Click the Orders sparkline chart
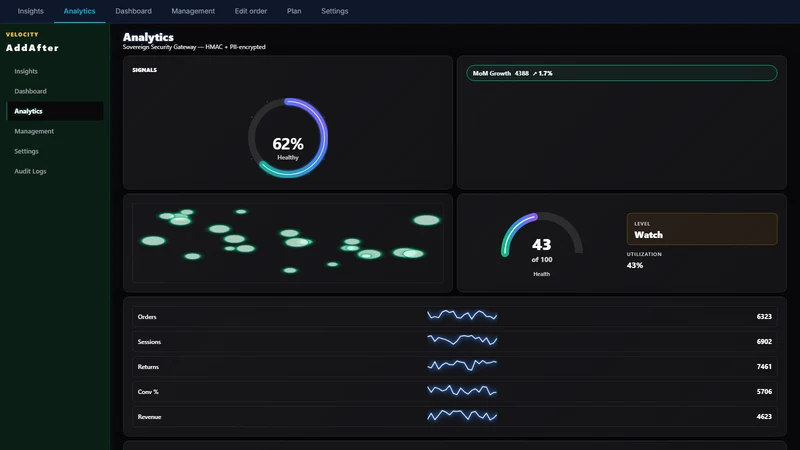Viewport: 800px width, 450px height. pyautogui.click(x=462, y=315)
